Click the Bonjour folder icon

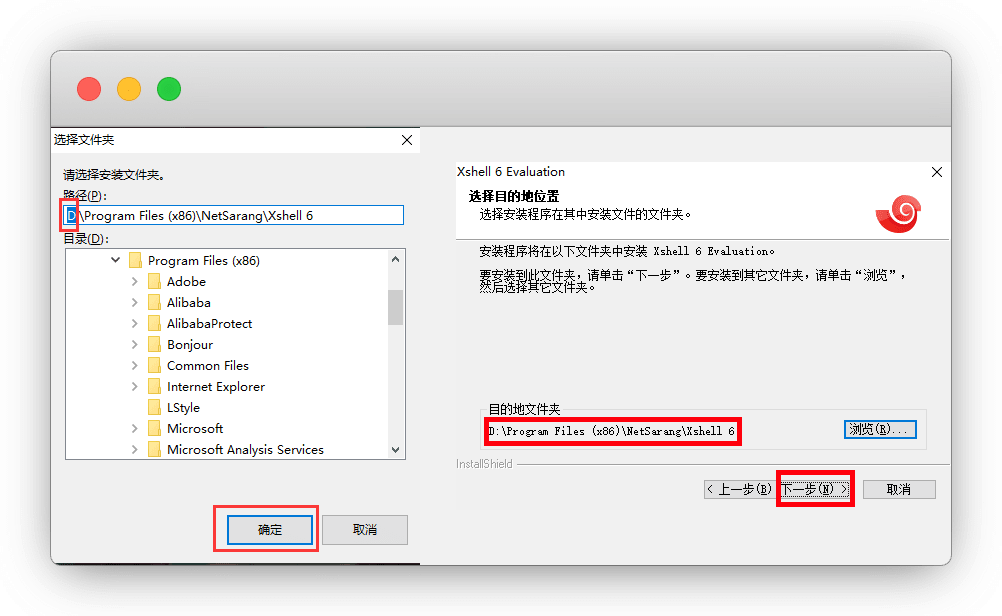pos(154,345)
